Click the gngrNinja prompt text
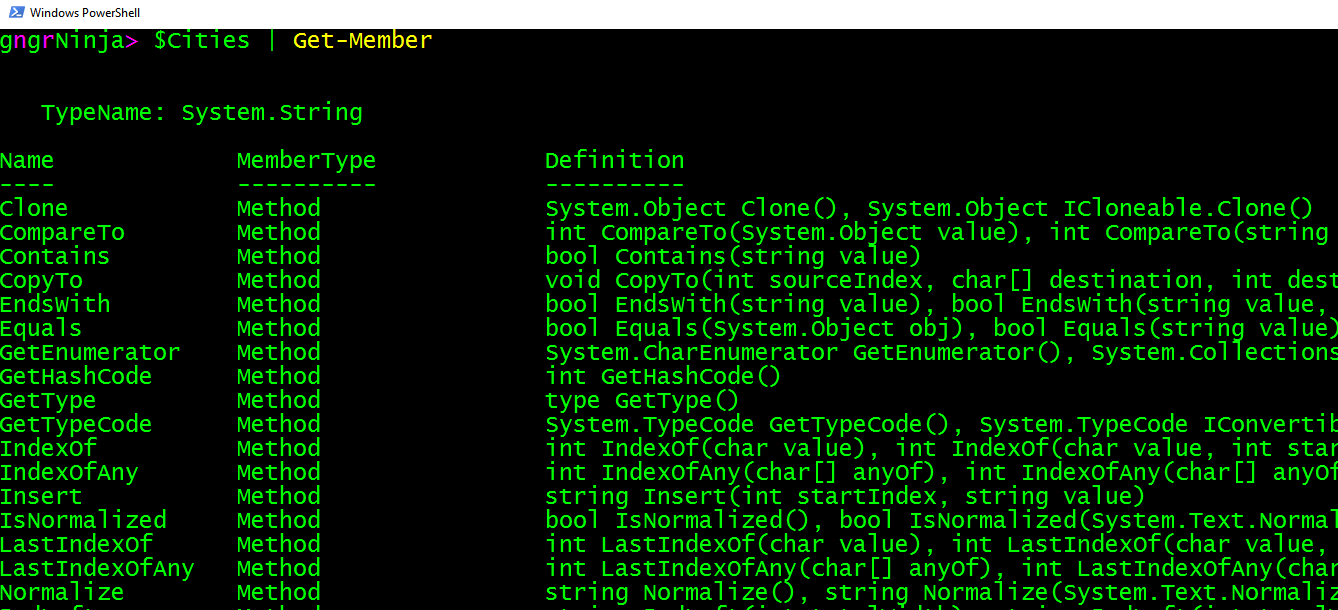This screenshot has height=610, width=1338. pos(62,41)
